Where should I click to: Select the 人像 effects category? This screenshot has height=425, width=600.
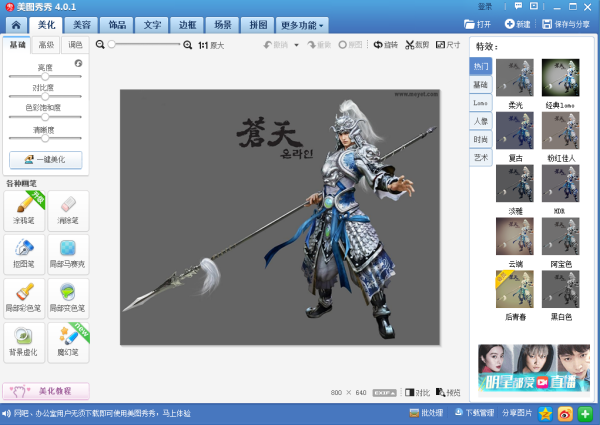click(x=481, y=121)
